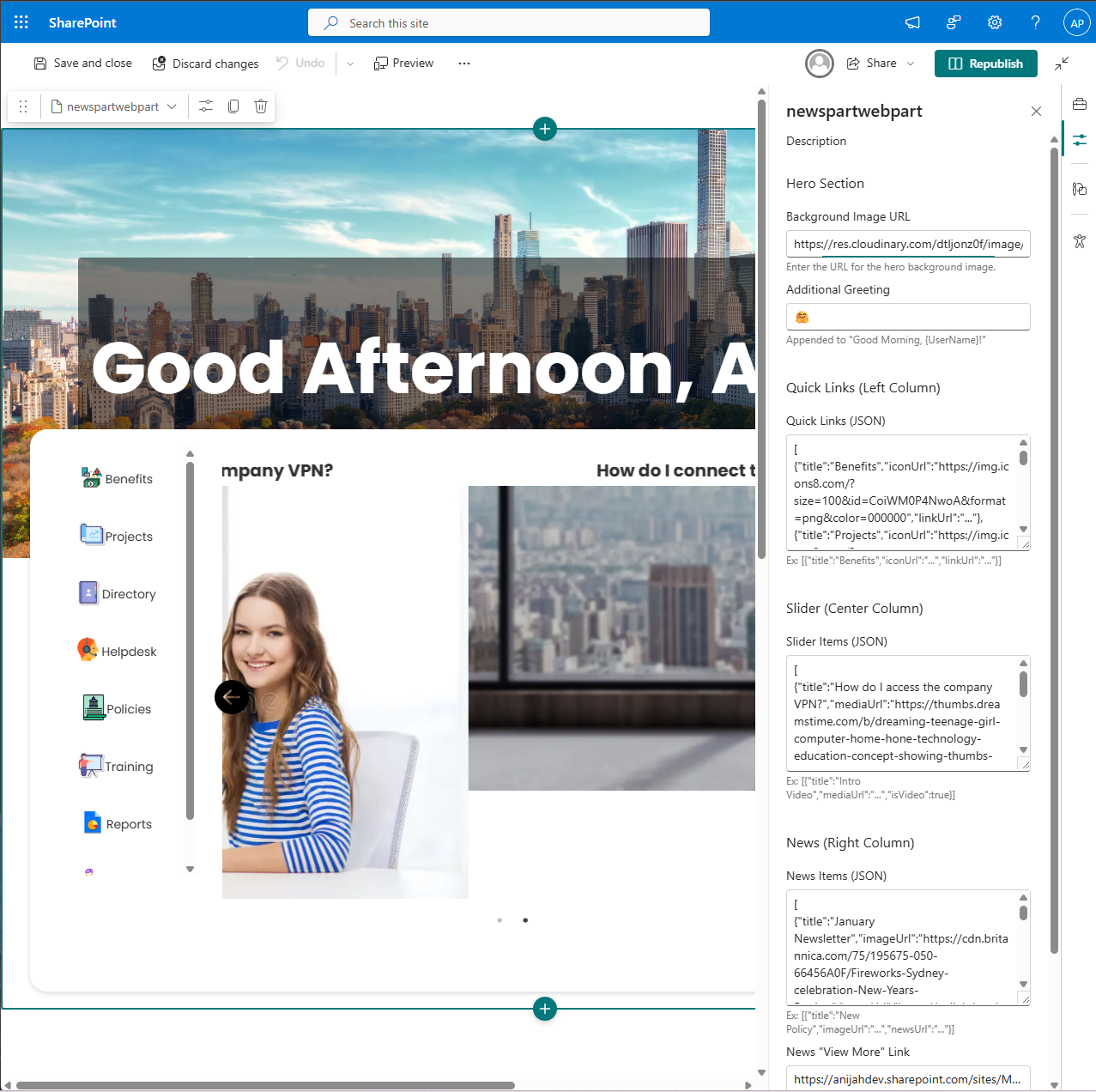Image resolution: width=1096 pixels, height=1092 pixels.
Task: Open the Help question mark icon
Action: point(1036,22)
